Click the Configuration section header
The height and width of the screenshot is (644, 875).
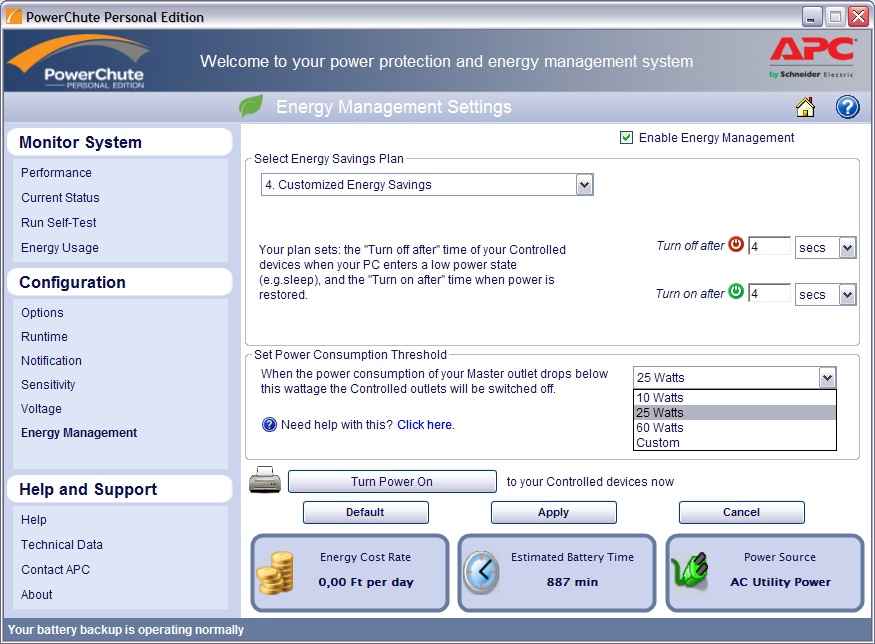(x=119, y=282)
